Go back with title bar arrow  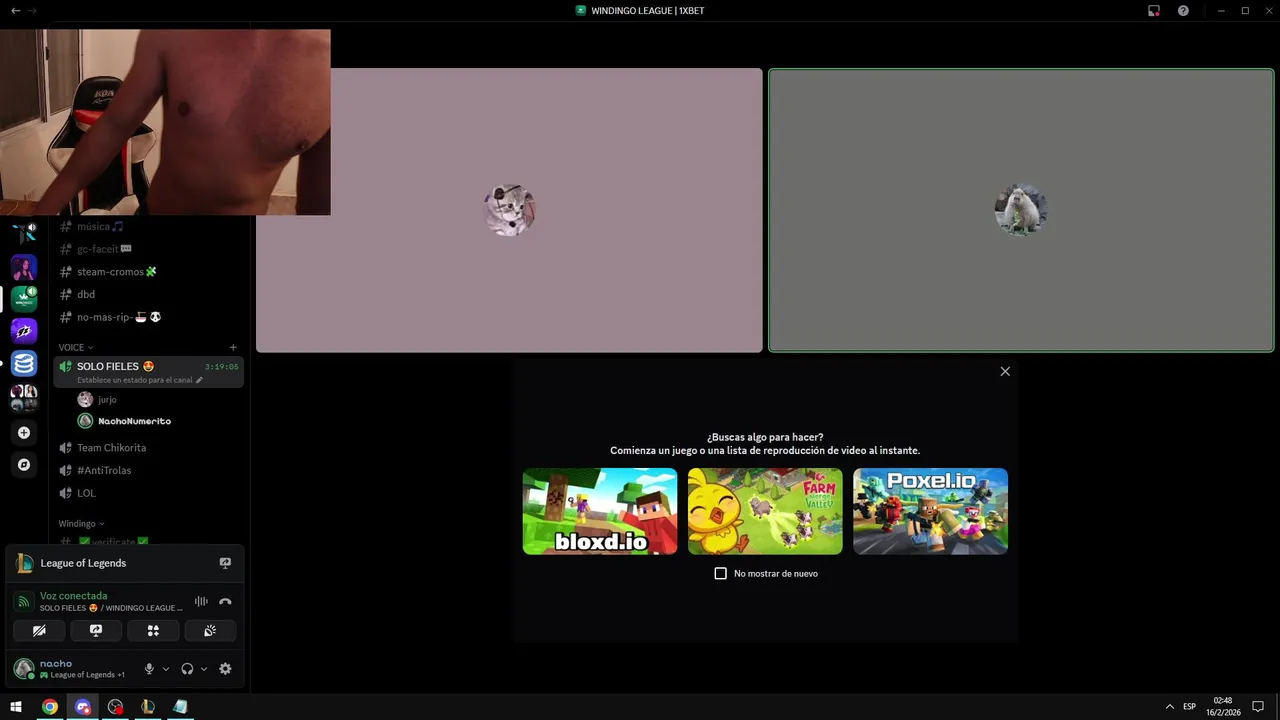15,10
